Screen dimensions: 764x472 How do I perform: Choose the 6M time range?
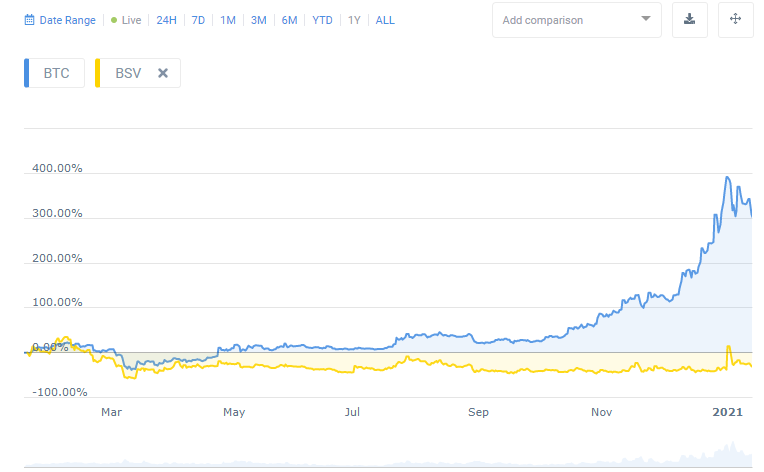[289, 20]
